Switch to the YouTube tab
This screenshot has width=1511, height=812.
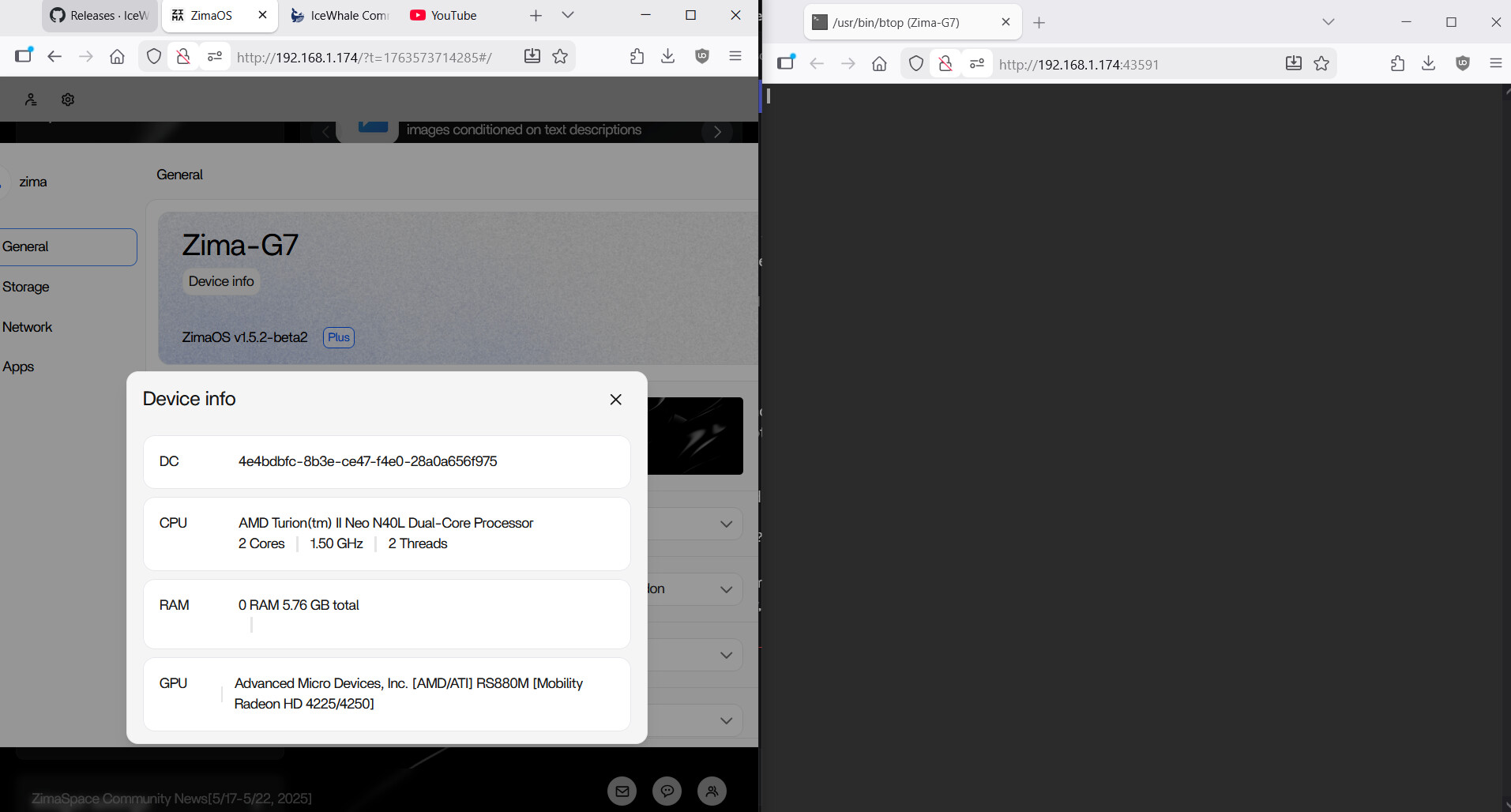pyautogui.click(x=444, y=15)
